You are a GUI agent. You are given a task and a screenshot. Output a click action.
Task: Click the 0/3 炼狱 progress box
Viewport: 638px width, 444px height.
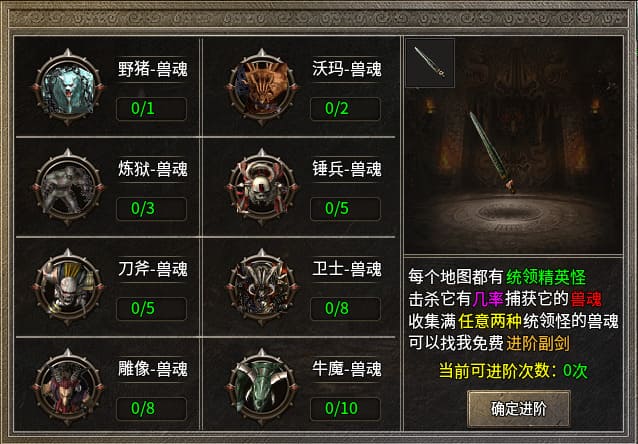click(x=151, y=208)
